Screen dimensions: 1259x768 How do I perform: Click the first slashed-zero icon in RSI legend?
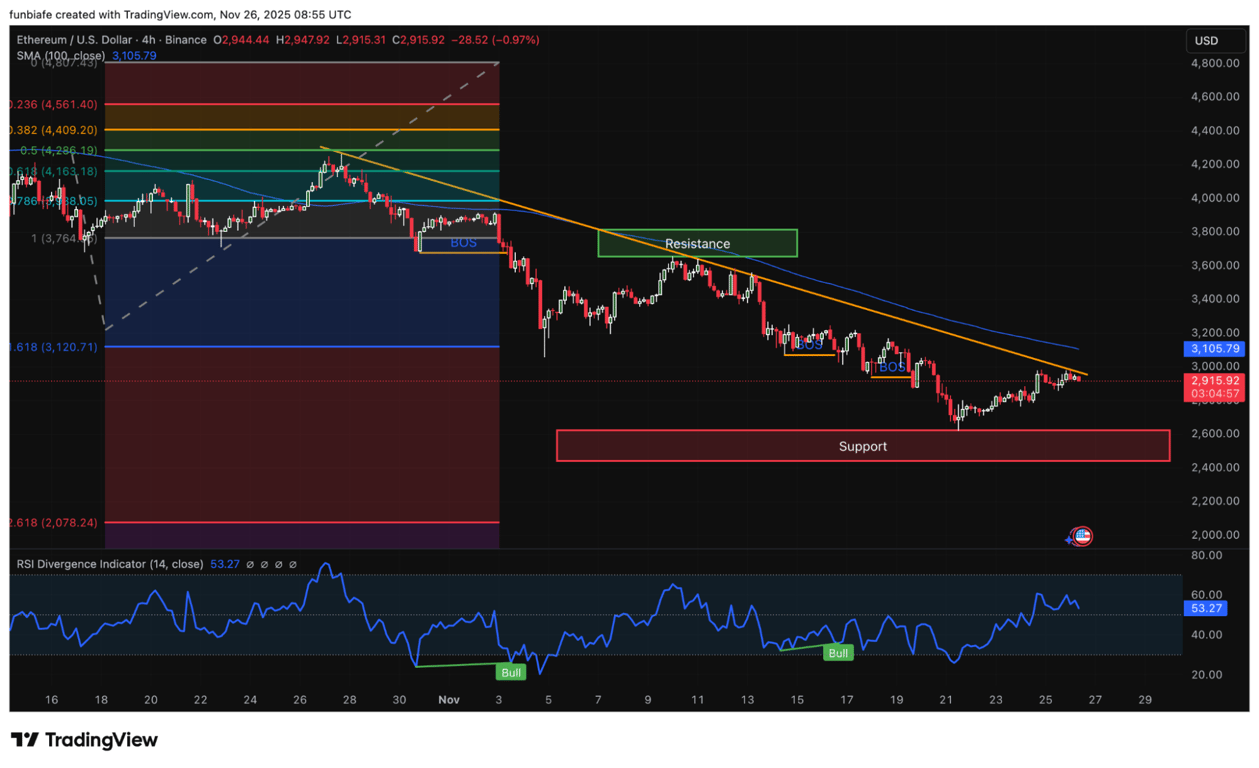pyautogui.click(x=251, y=564)
